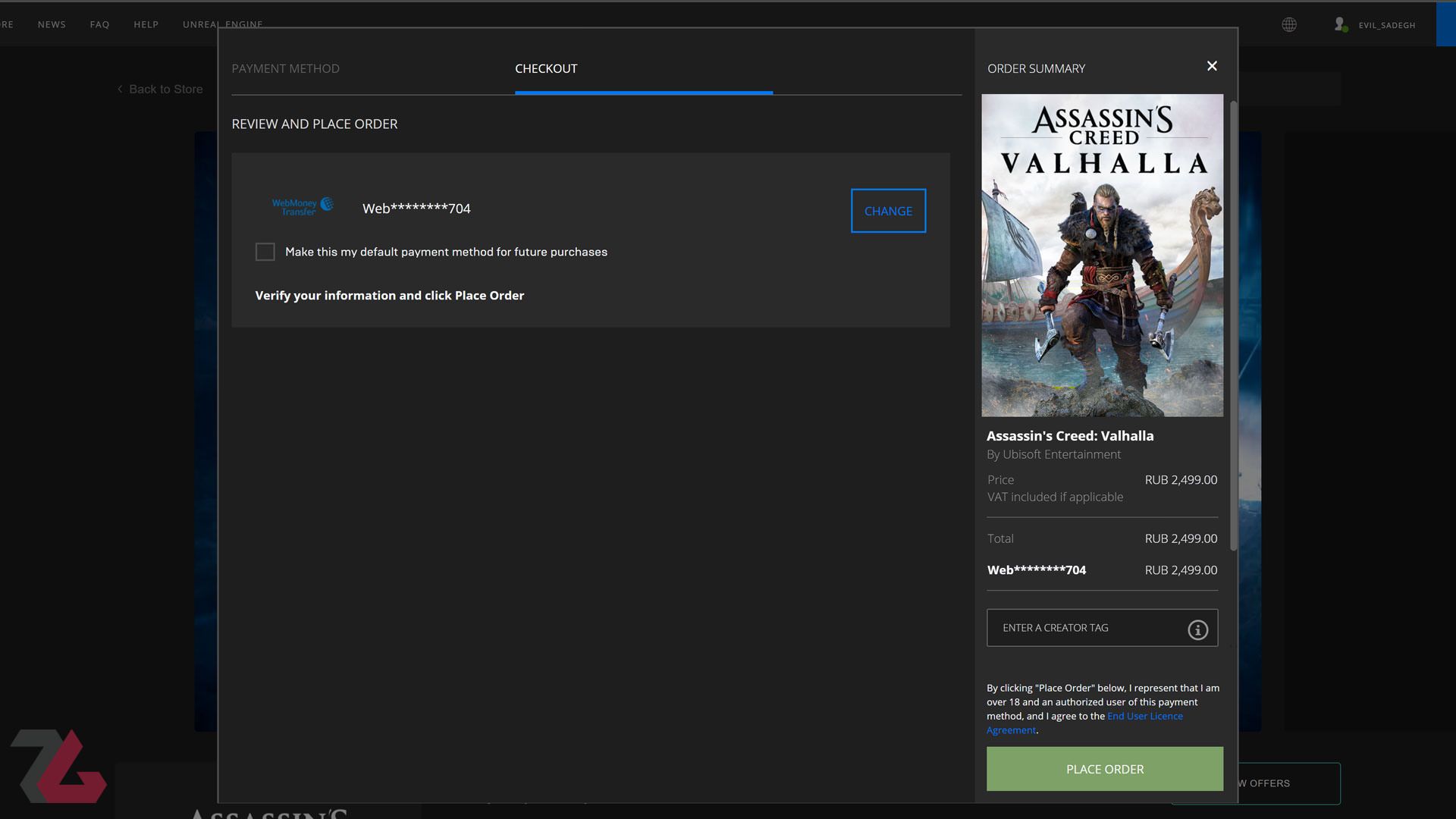Switch to the Payment Method tab
This screenshot has width=1456, height=819.
tap(285, 68)
